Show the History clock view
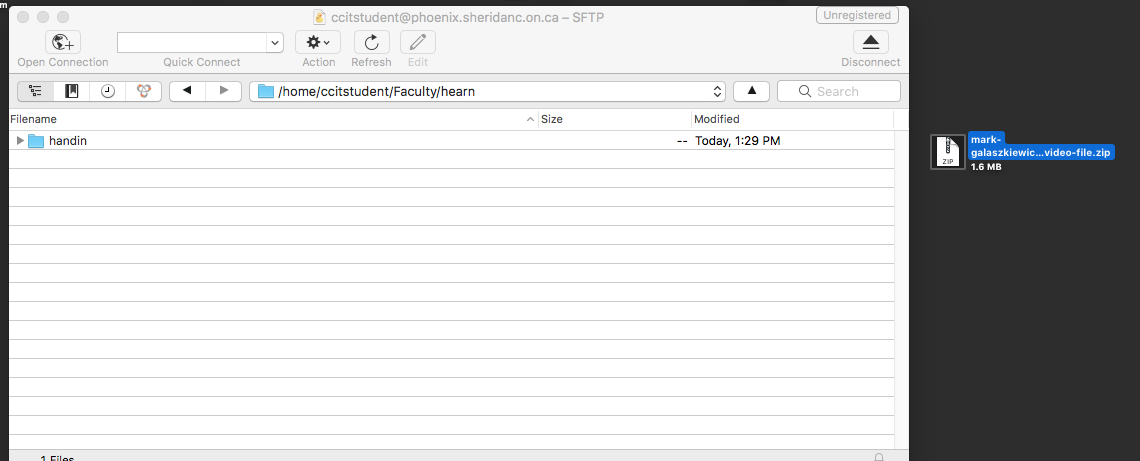The height and width of the screenshot is (461, 1140). pyautogui.click(x=108, y=91)
